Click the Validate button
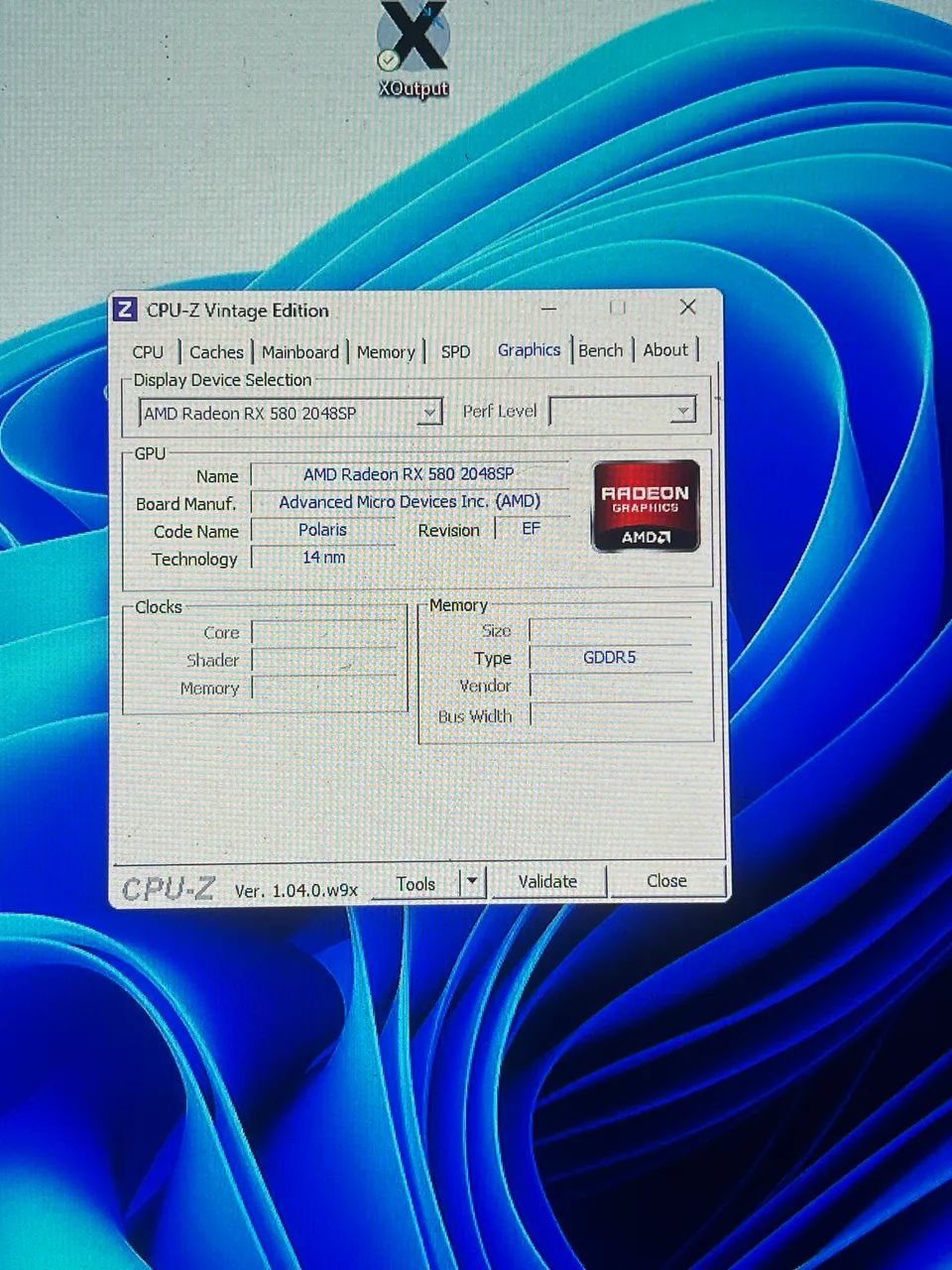The width and height of the screenshot is (952, 1270). (547, 881)
